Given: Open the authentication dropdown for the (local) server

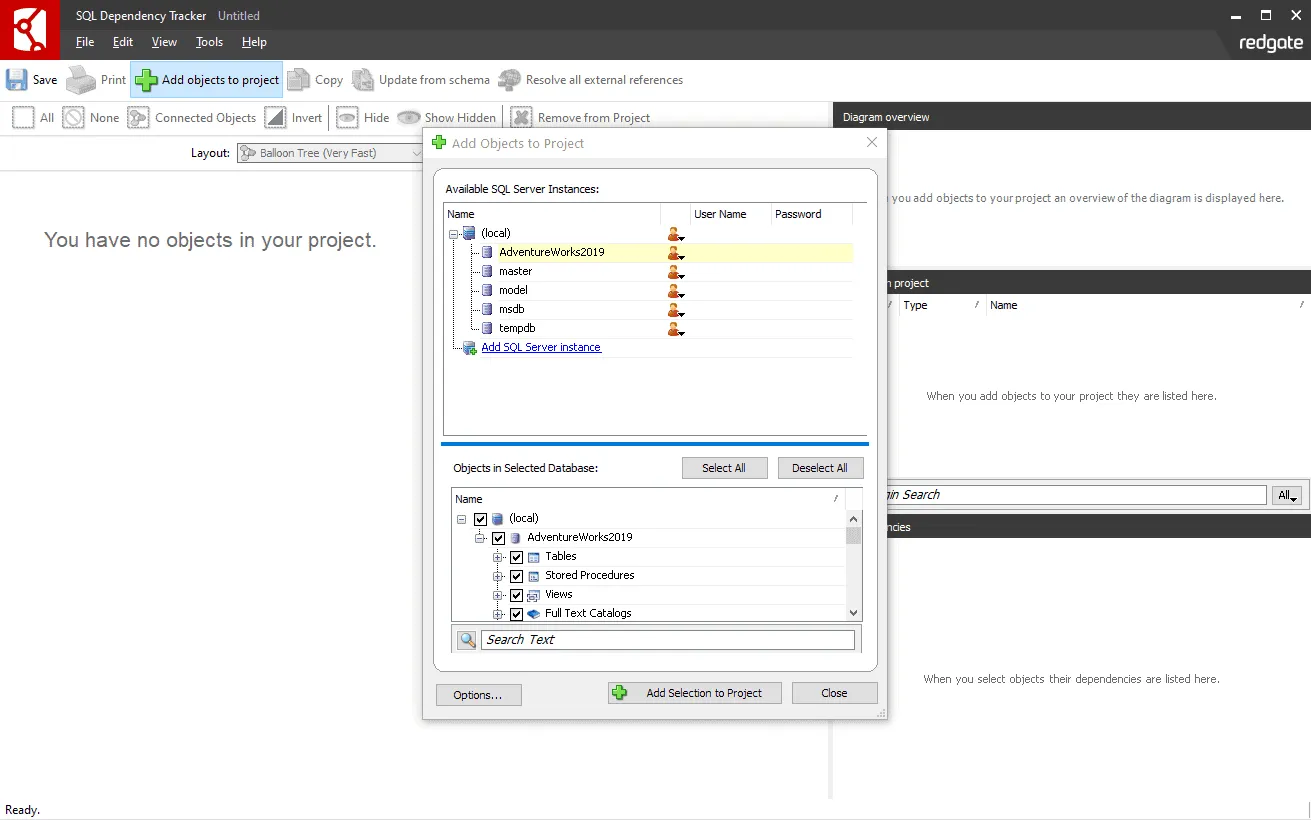Looking at the screenshot, I should tap(675, 234).
